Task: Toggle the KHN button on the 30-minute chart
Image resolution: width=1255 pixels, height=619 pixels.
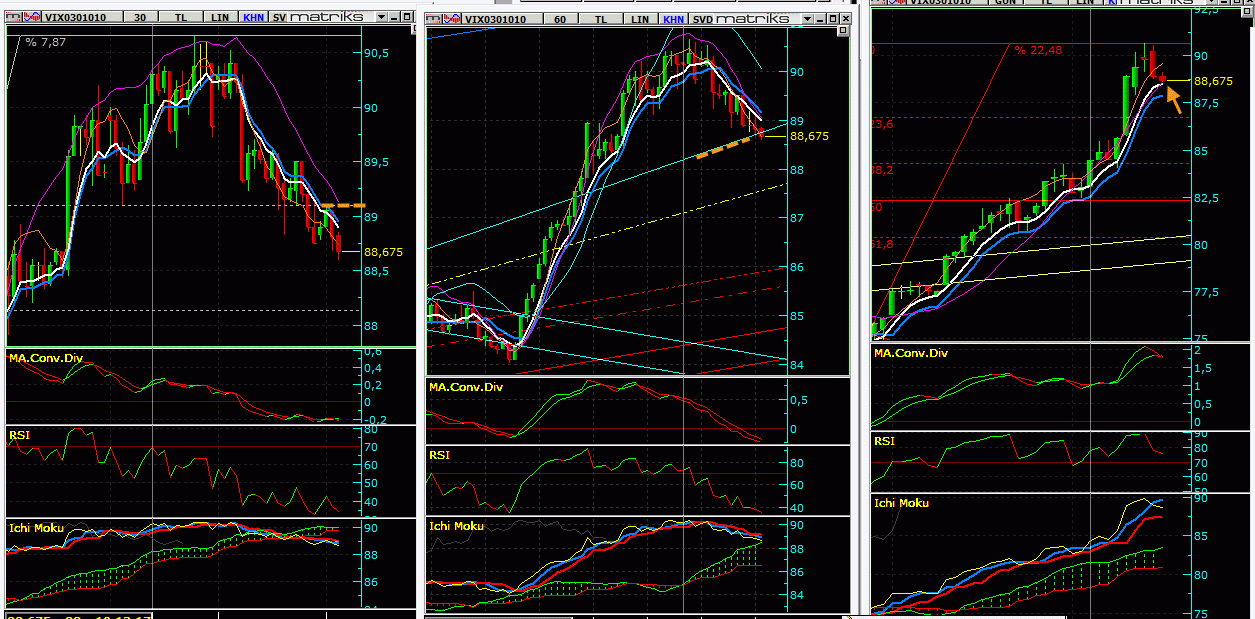Action: point(252,17)
